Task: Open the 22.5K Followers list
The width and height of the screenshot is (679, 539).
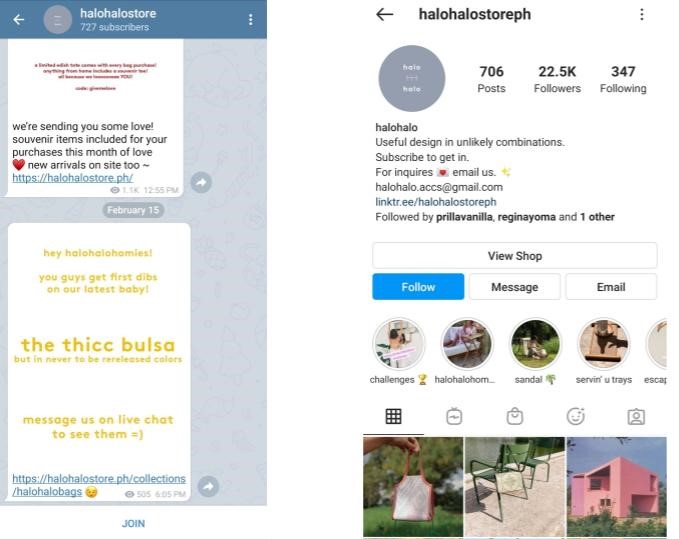Action: coord(557,79)
